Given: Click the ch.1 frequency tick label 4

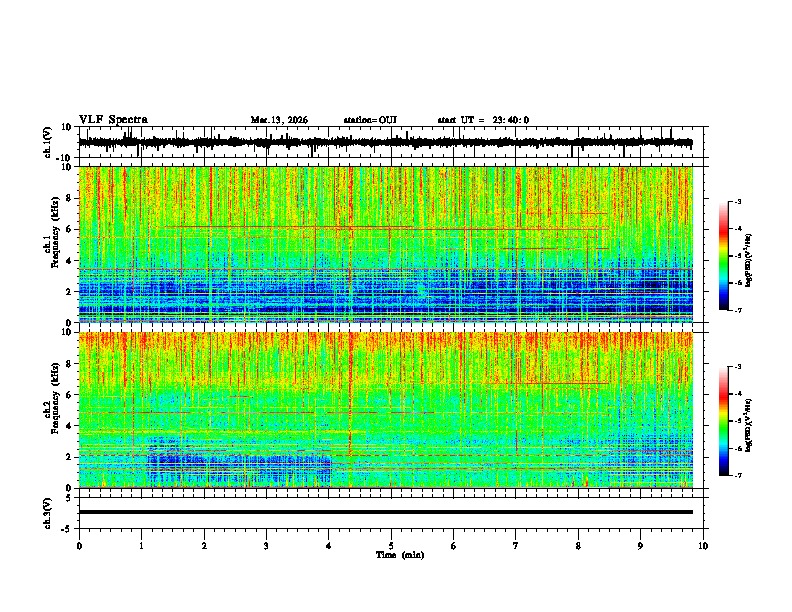Looking at the screenshot, I should pyautogui.click(x=69, y=261).
